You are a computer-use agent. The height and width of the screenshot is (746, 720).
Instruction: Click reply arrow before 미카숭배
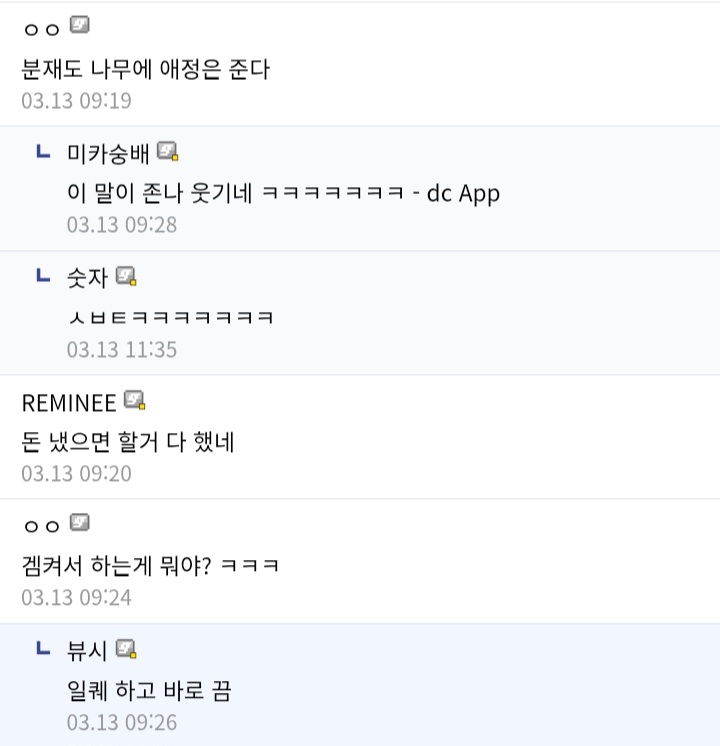tap(42, 152)
